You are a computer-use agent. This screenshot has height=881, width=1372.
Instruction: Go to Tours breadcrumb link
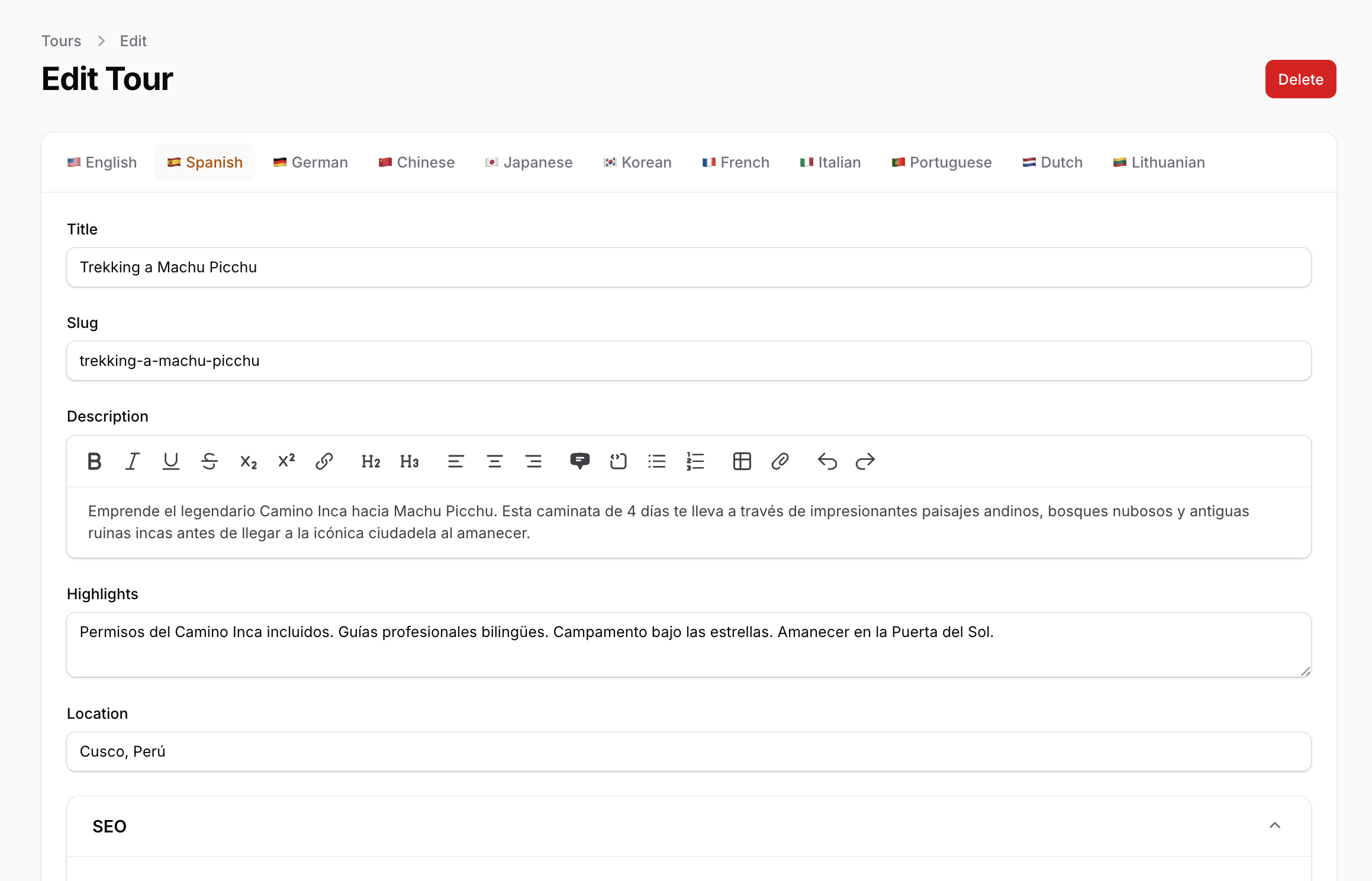coord(61,41)
